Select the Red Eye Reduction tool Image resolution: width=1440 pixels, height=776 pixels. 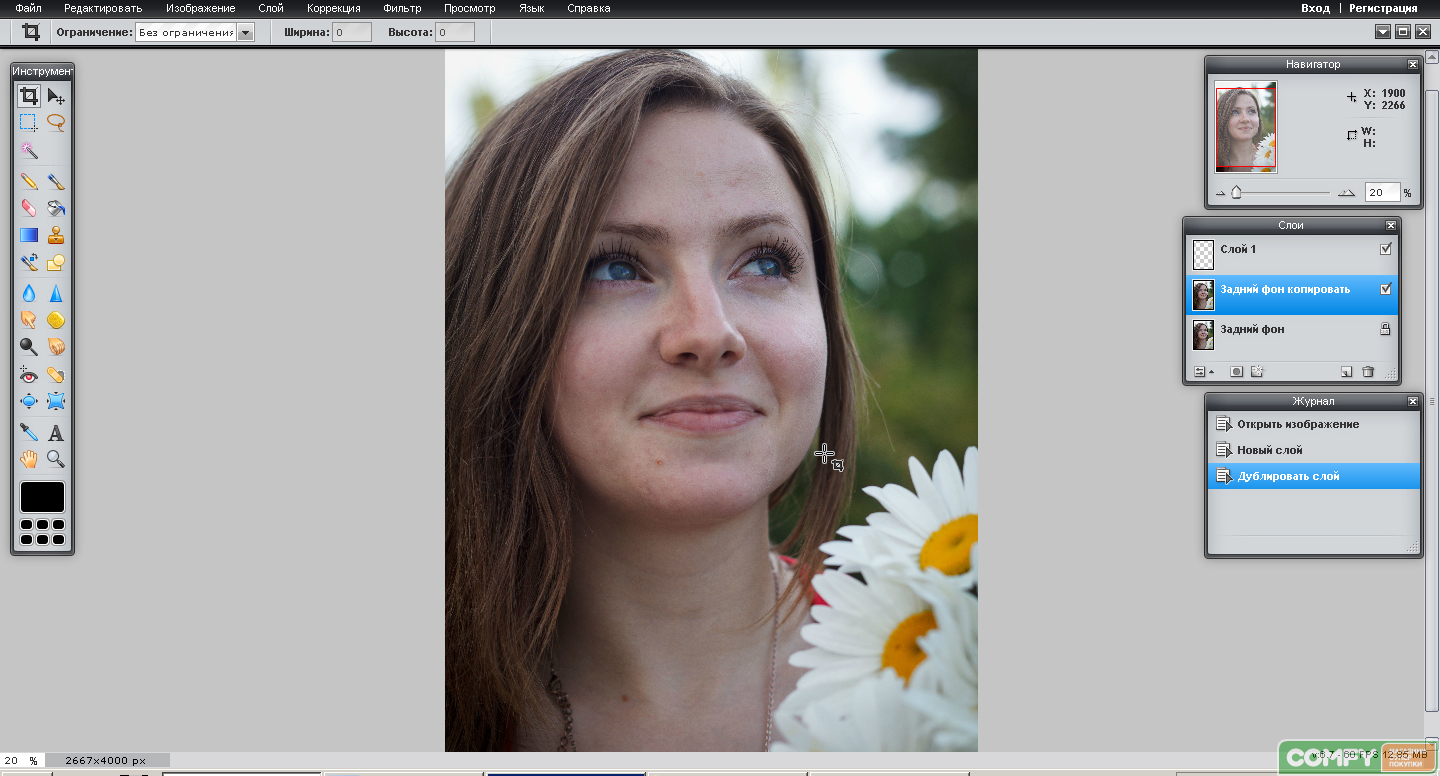(29, 375)
